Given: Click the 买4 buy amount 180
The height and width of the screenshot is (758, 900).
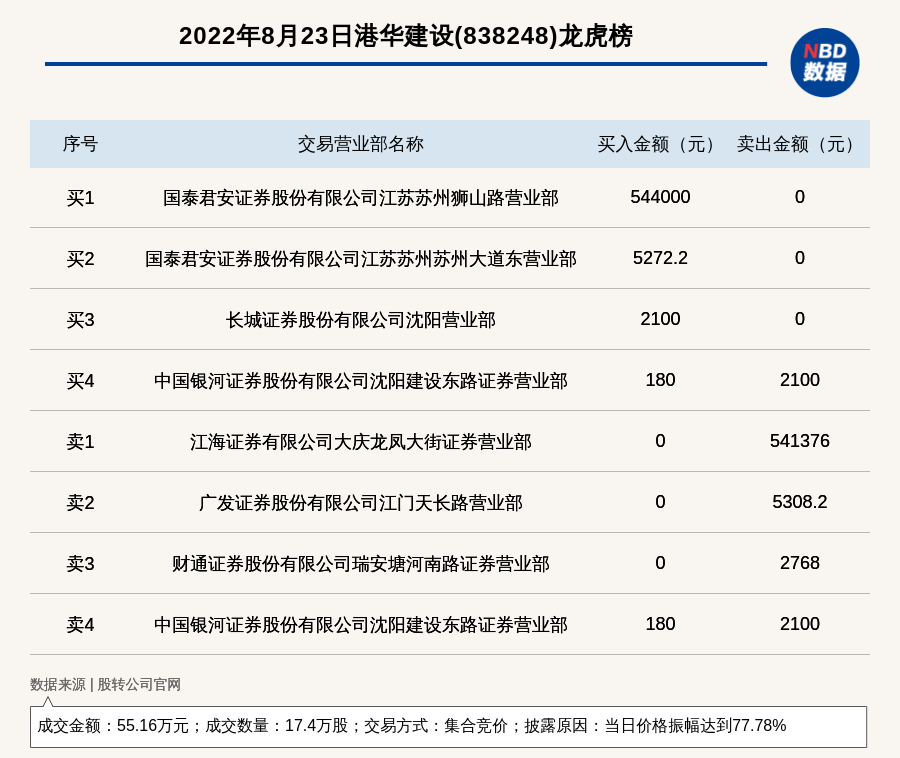Looking at the screenshot, I should (x=660, y=380).
